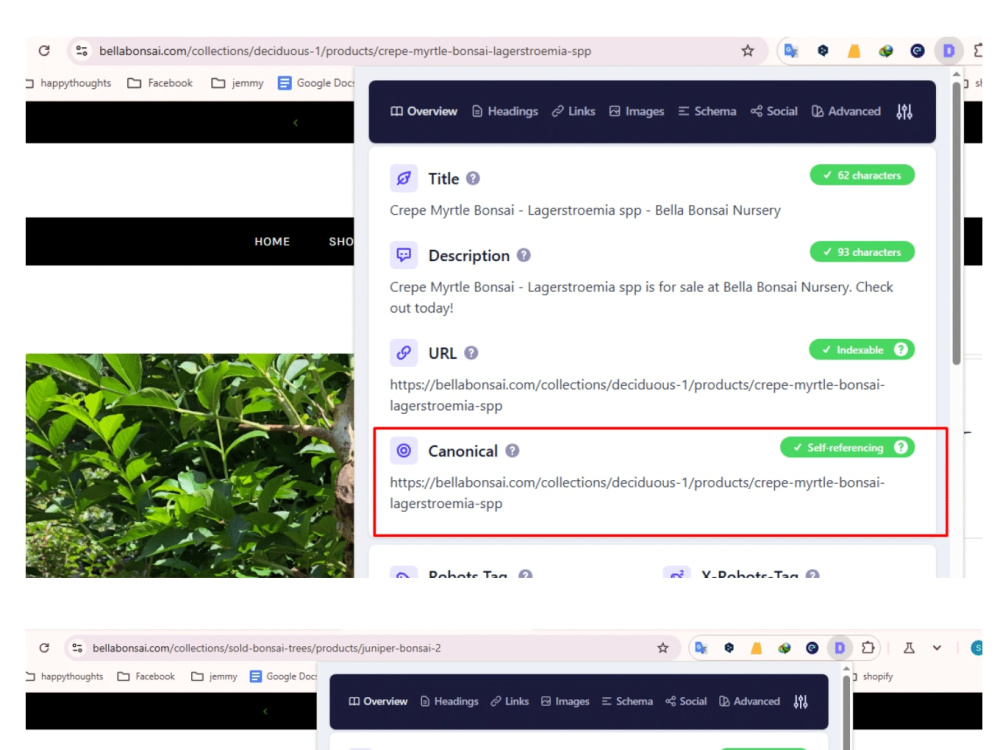Open shopify bookmark in bottom browser
Image resolution: width=1000 pixels, height=750 pixels.
[x=872, y=676]
